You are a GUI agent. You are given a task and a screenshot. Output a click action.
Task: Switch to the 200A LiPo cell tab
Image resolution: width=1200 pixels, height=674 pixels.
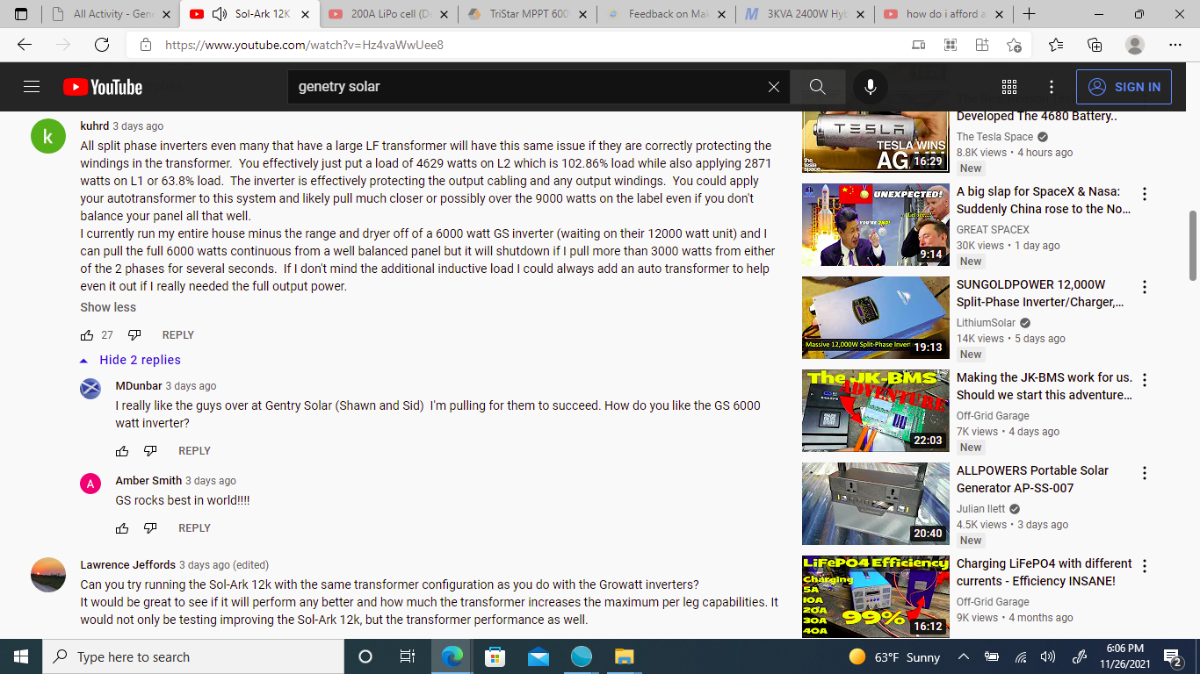[382, 15]
